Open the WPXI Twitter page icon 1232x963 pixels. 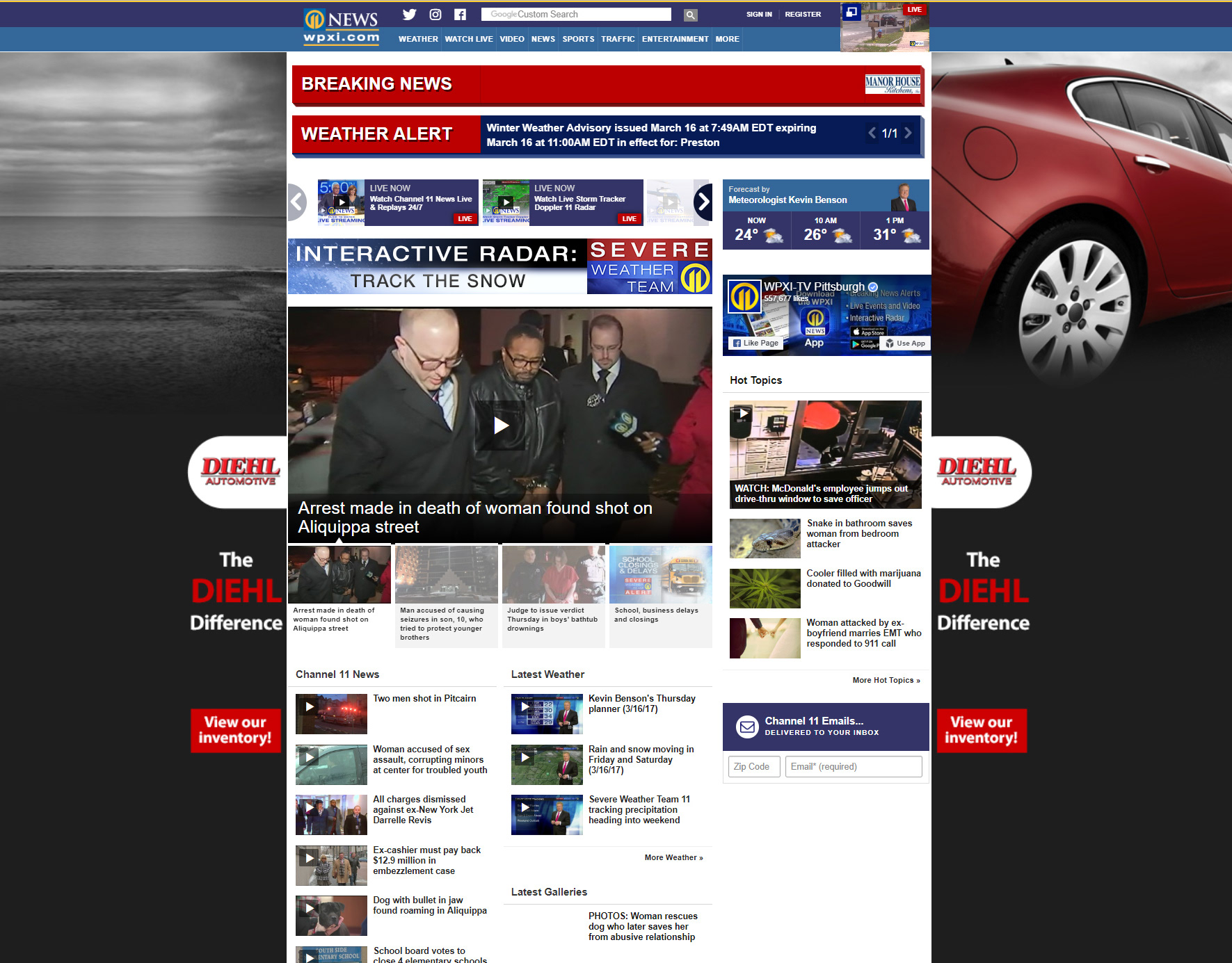pos(409,15)
